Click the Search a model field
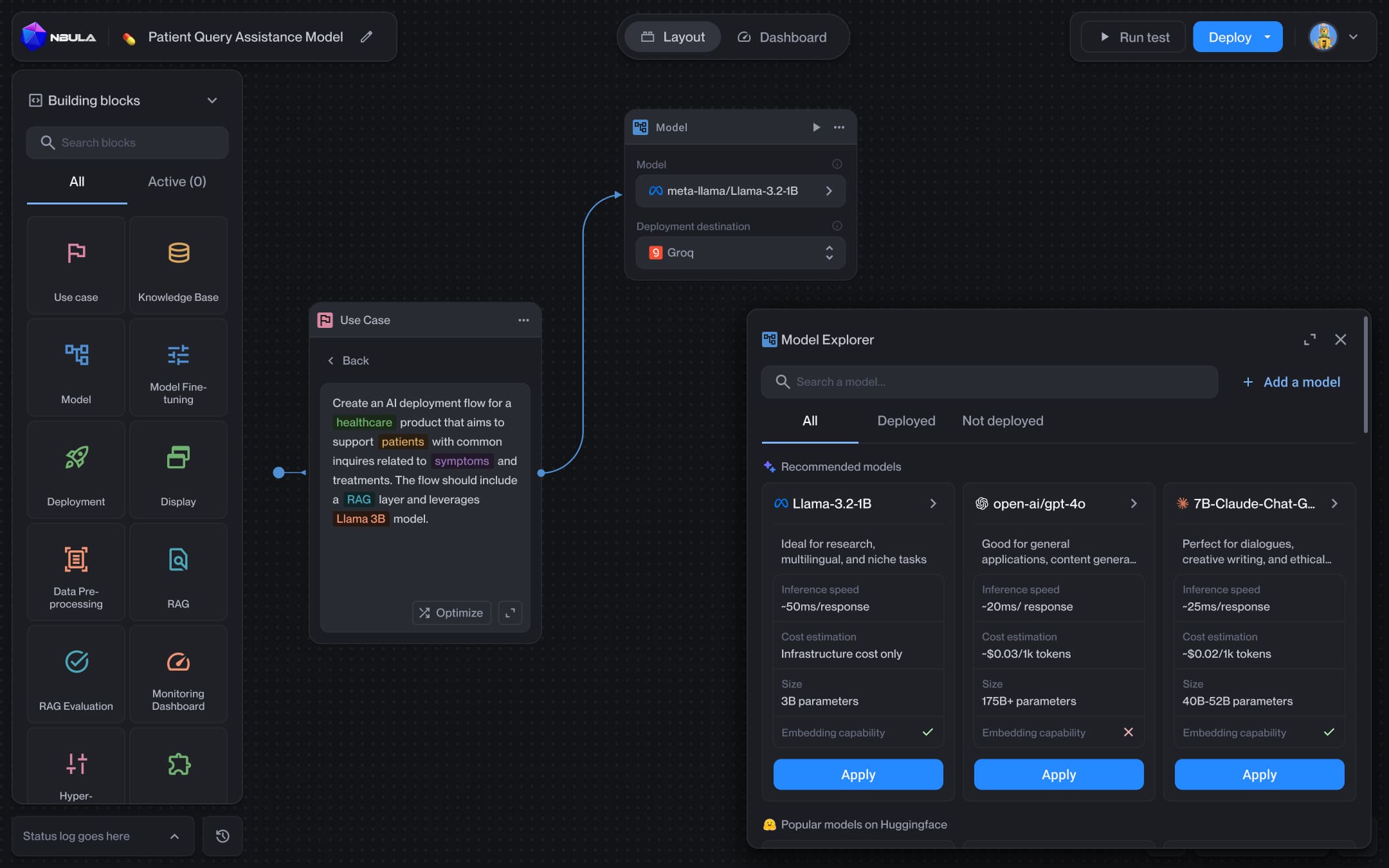 989,382
